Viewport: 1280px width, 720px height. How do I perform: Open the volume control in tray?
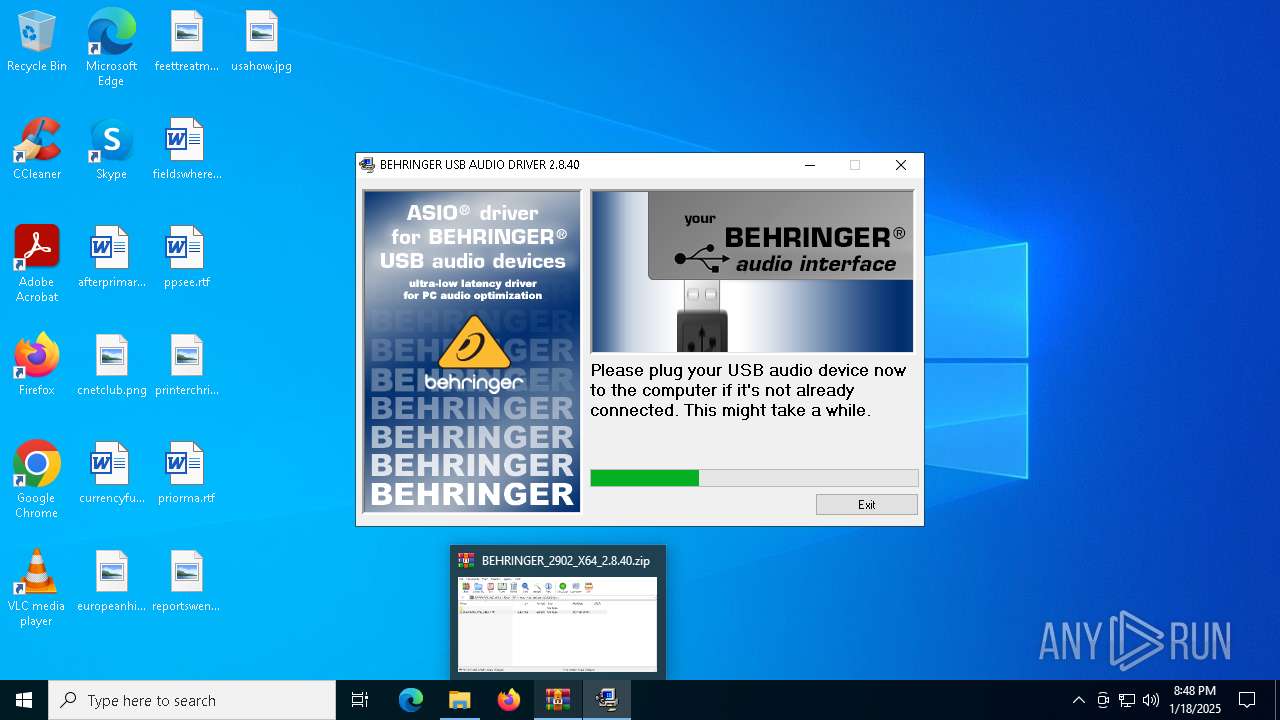click(1151, 700)
